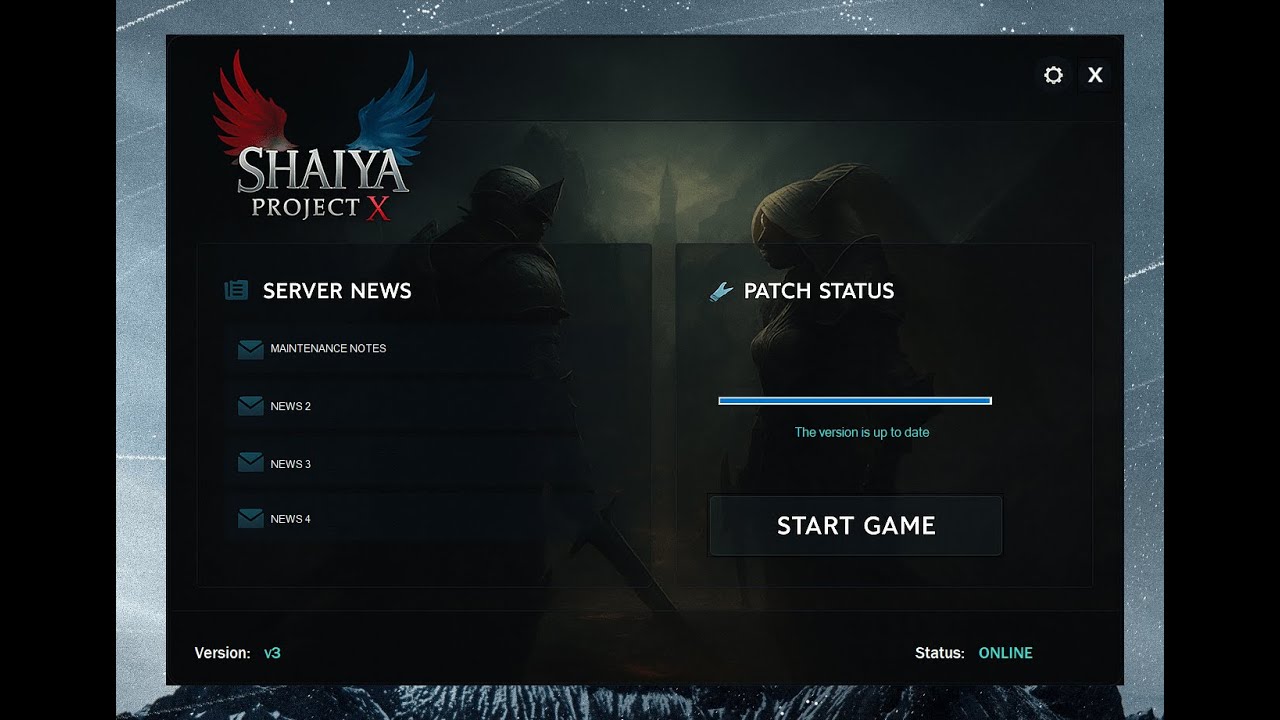Click the blue patch progress bar
Image resolution: width=1280 pixels, height=720 pixels.
855,401
